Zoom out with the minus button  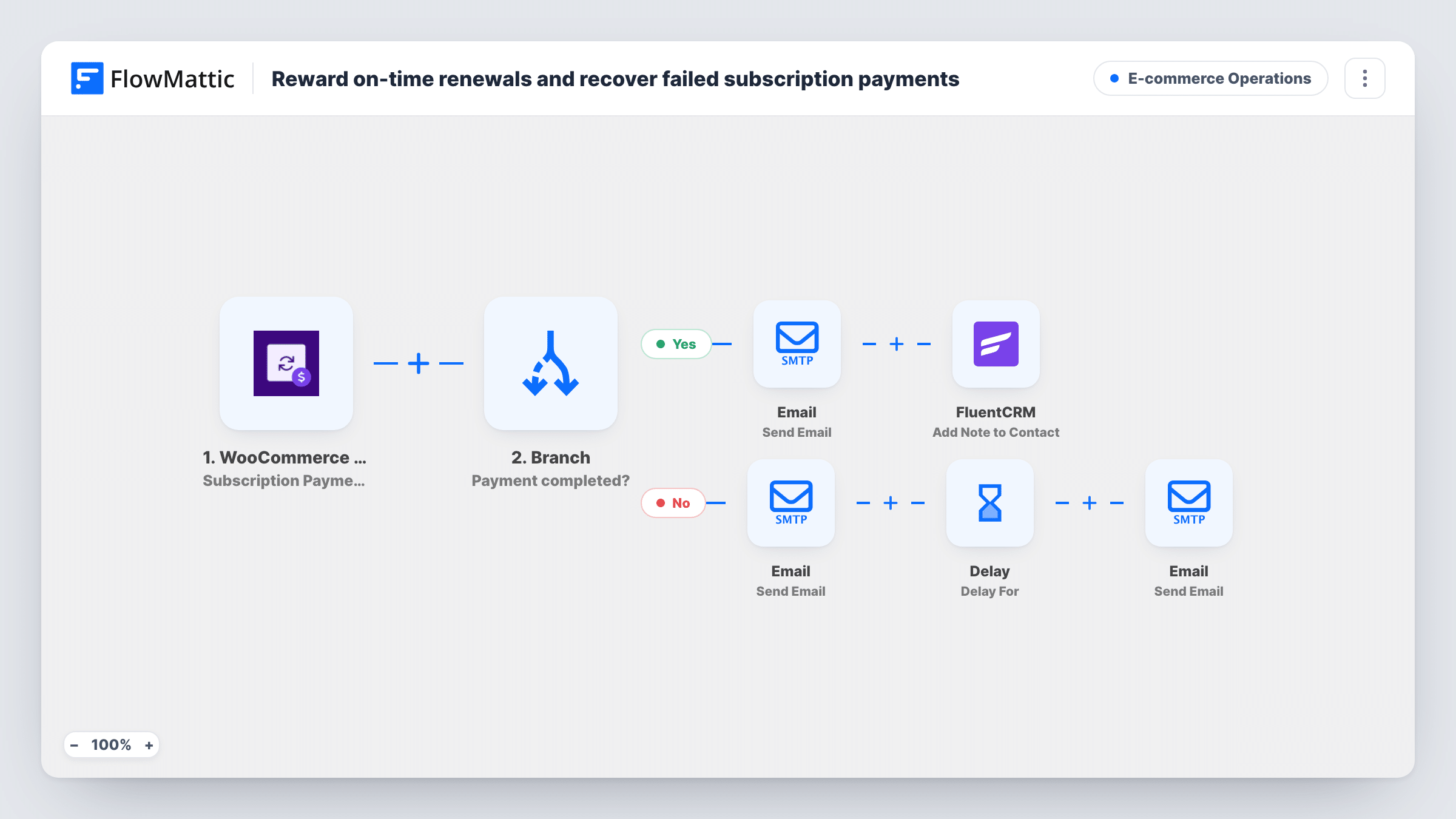pyautogui.click(x=75, y=745)
